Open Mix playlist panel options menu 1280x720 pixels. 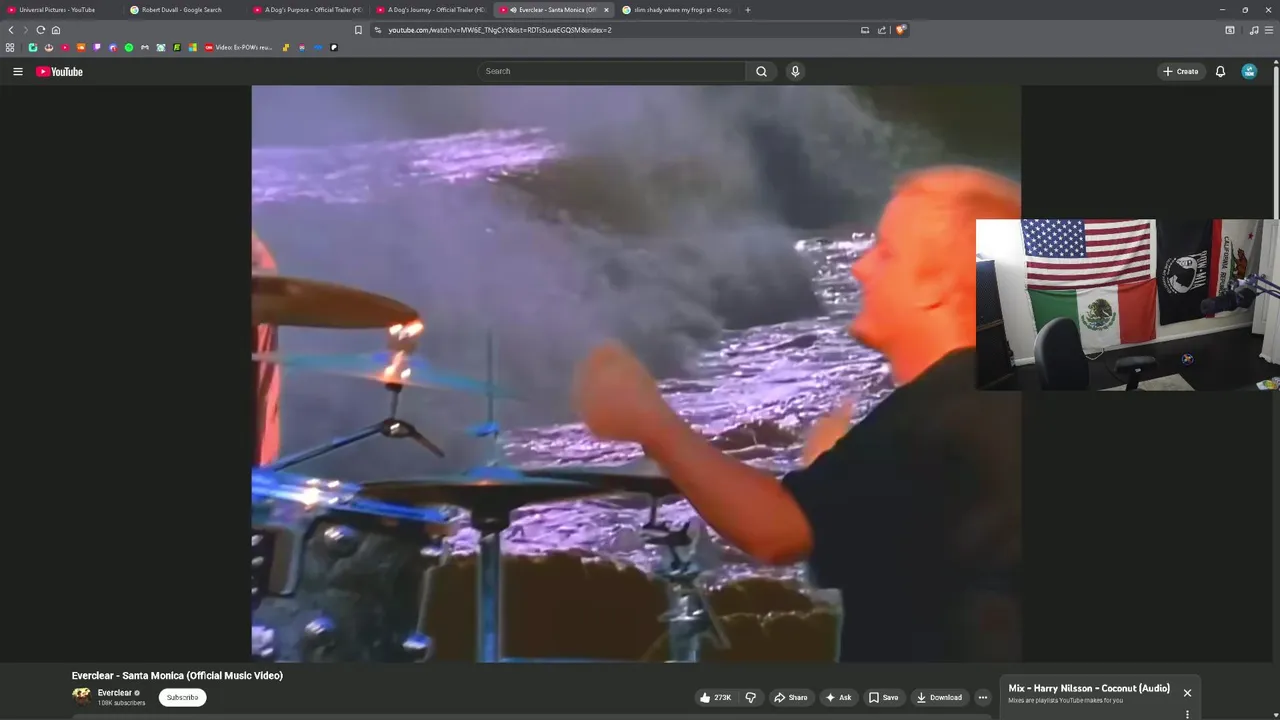click(x=1187, y=714)
